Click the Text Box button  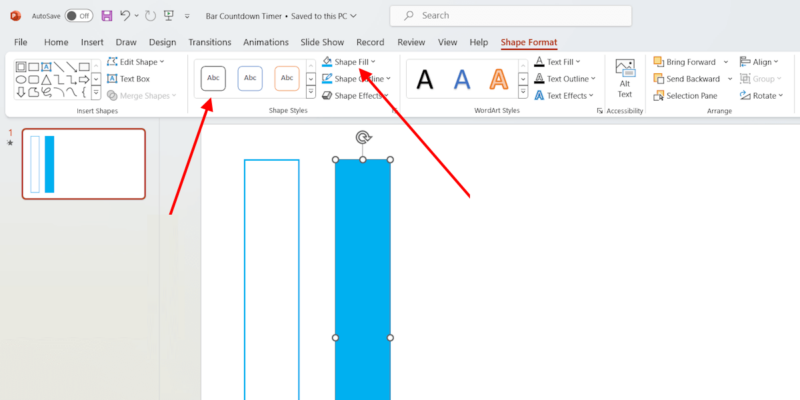(128, 79)
